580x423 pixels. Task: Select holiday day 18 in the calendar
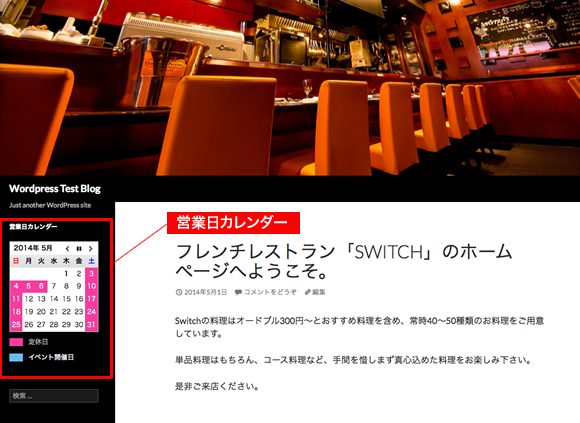tap(16, 312)
